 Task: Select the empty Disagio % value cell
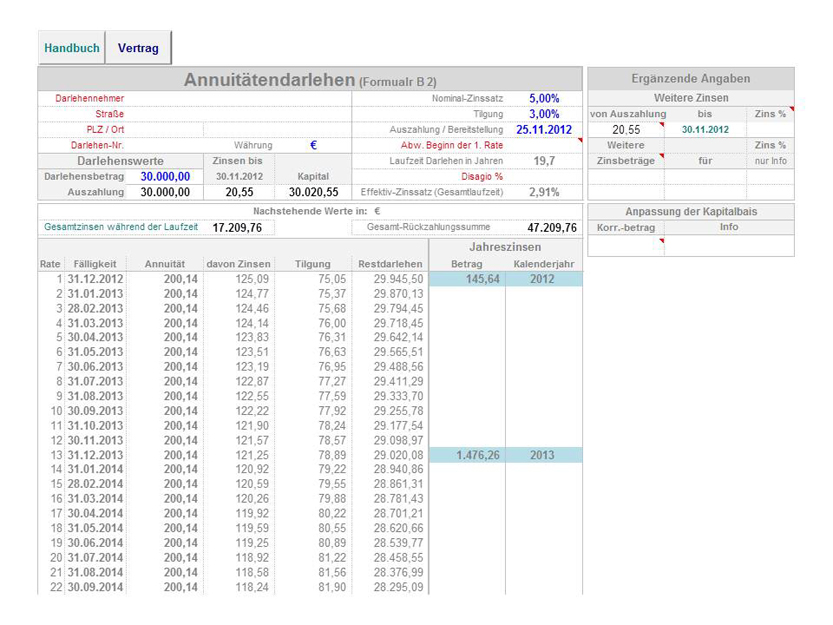(544, 176)
